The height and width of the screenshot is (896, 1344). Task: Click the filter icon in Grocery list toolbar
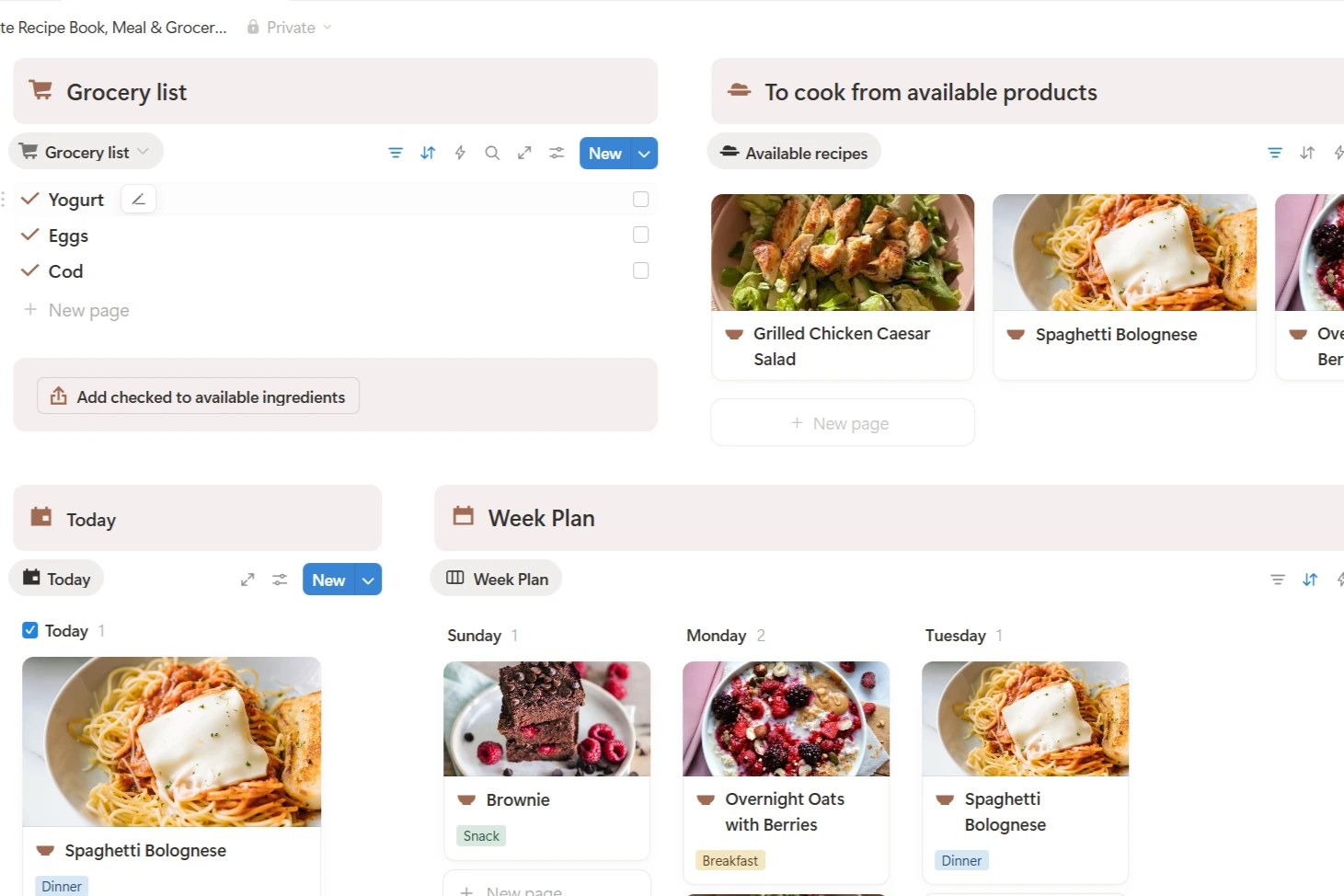(x=396, y=153)
